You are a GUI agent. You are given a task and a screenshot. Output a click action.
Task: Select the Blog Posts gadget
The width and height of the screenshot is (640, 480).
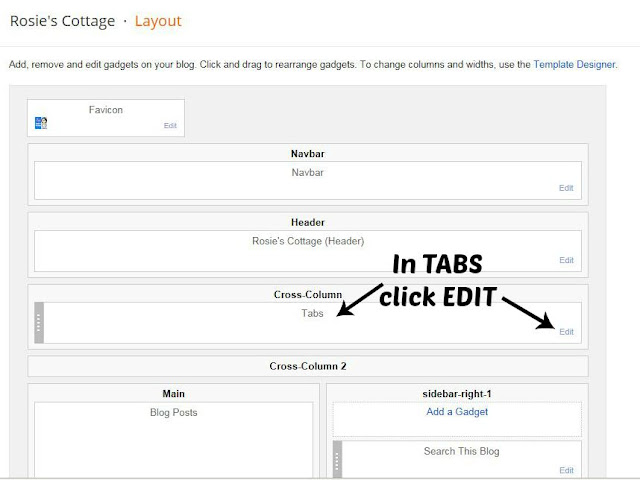click(x=173, y=440)
